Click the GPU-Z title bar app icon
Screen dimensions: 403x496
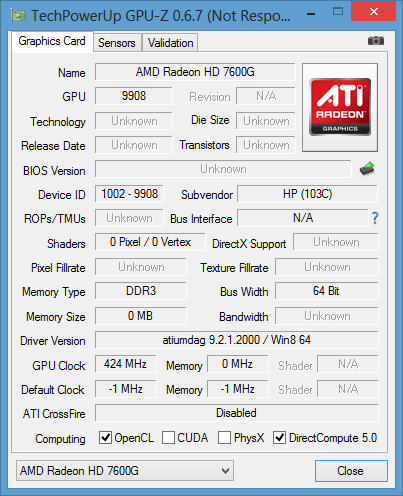(x=19, y=15)
